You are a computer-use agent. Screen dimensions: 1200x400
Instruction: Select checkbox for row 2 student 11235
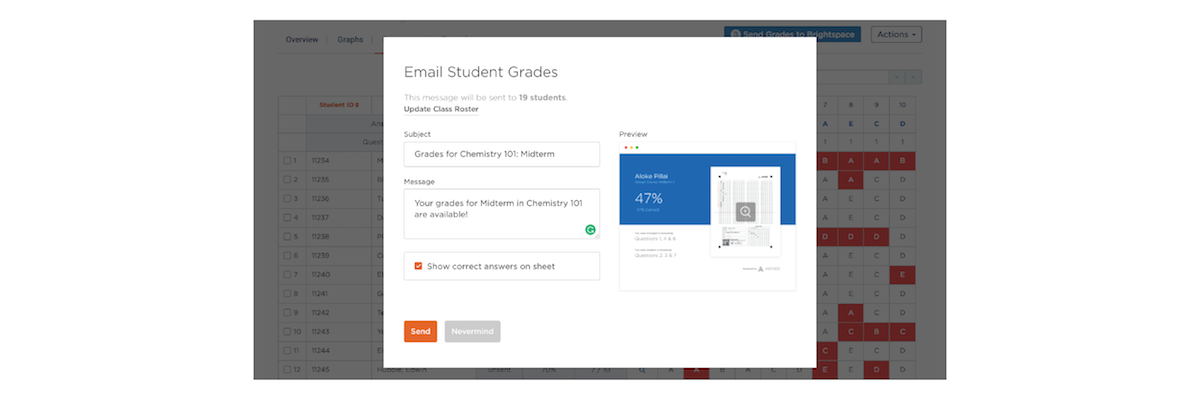coord(287,179)
